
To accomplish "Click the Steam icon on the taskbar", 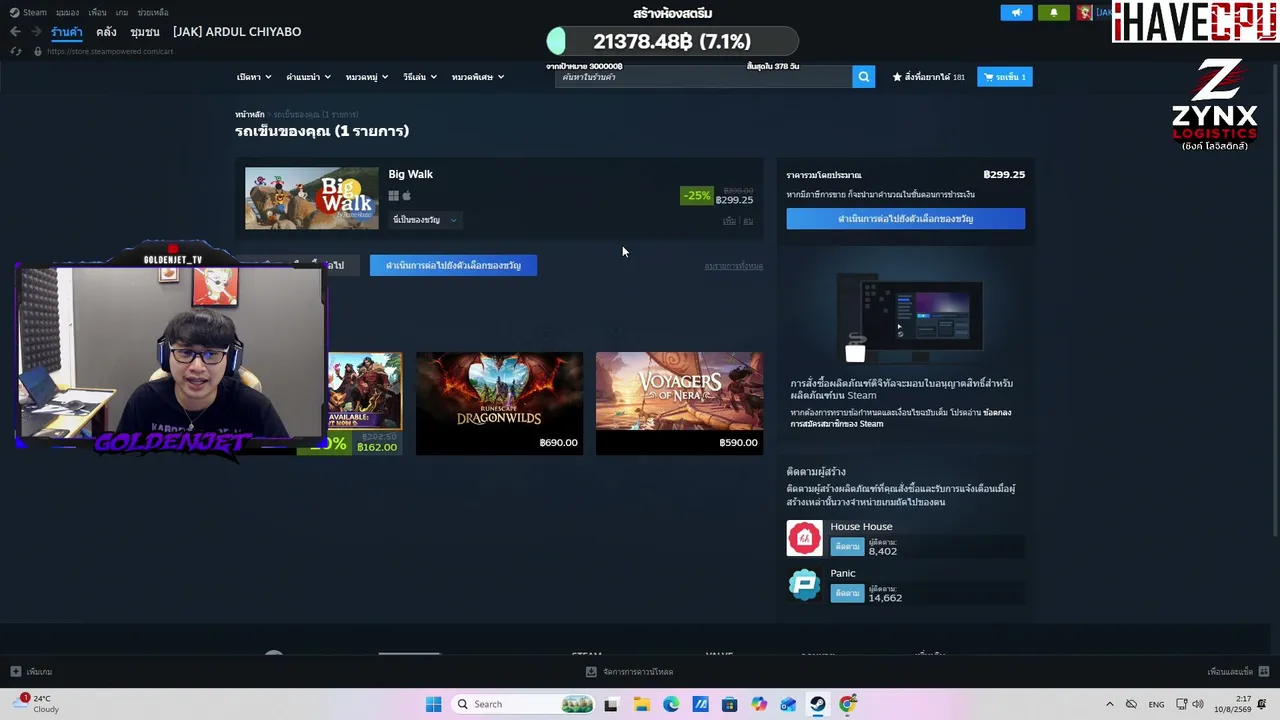I will (818, 704).
